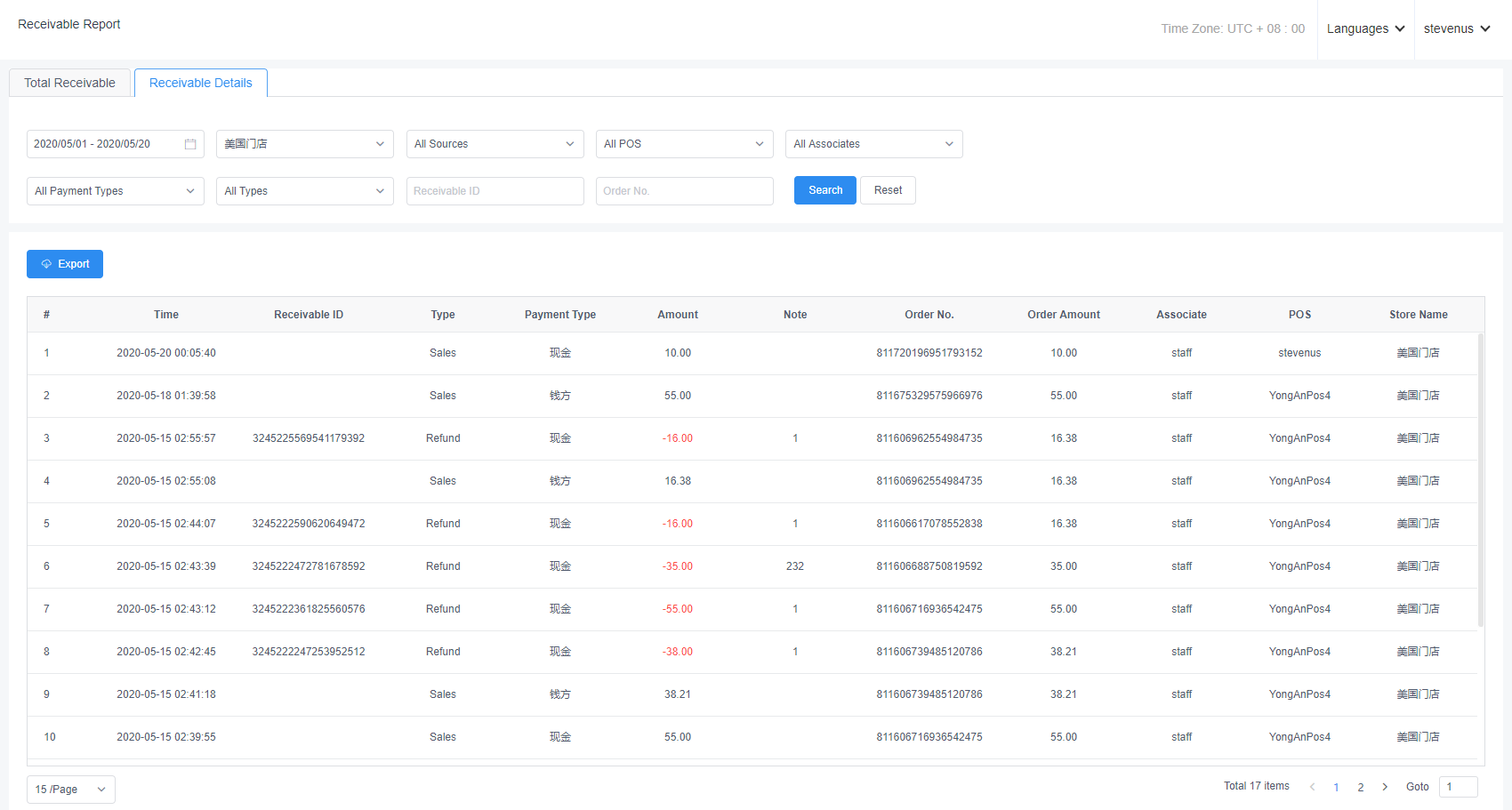Open the All Associates dropdown
This screenshot has width=1512, height=810.
873,144
